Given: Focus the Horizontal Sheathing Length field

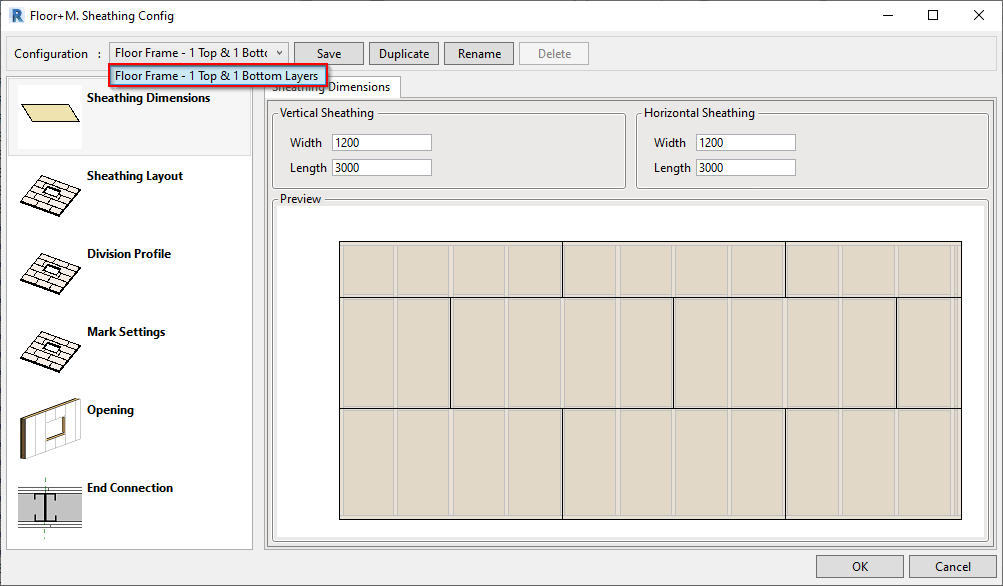Looking at the screenshot, I should [745, 168].
